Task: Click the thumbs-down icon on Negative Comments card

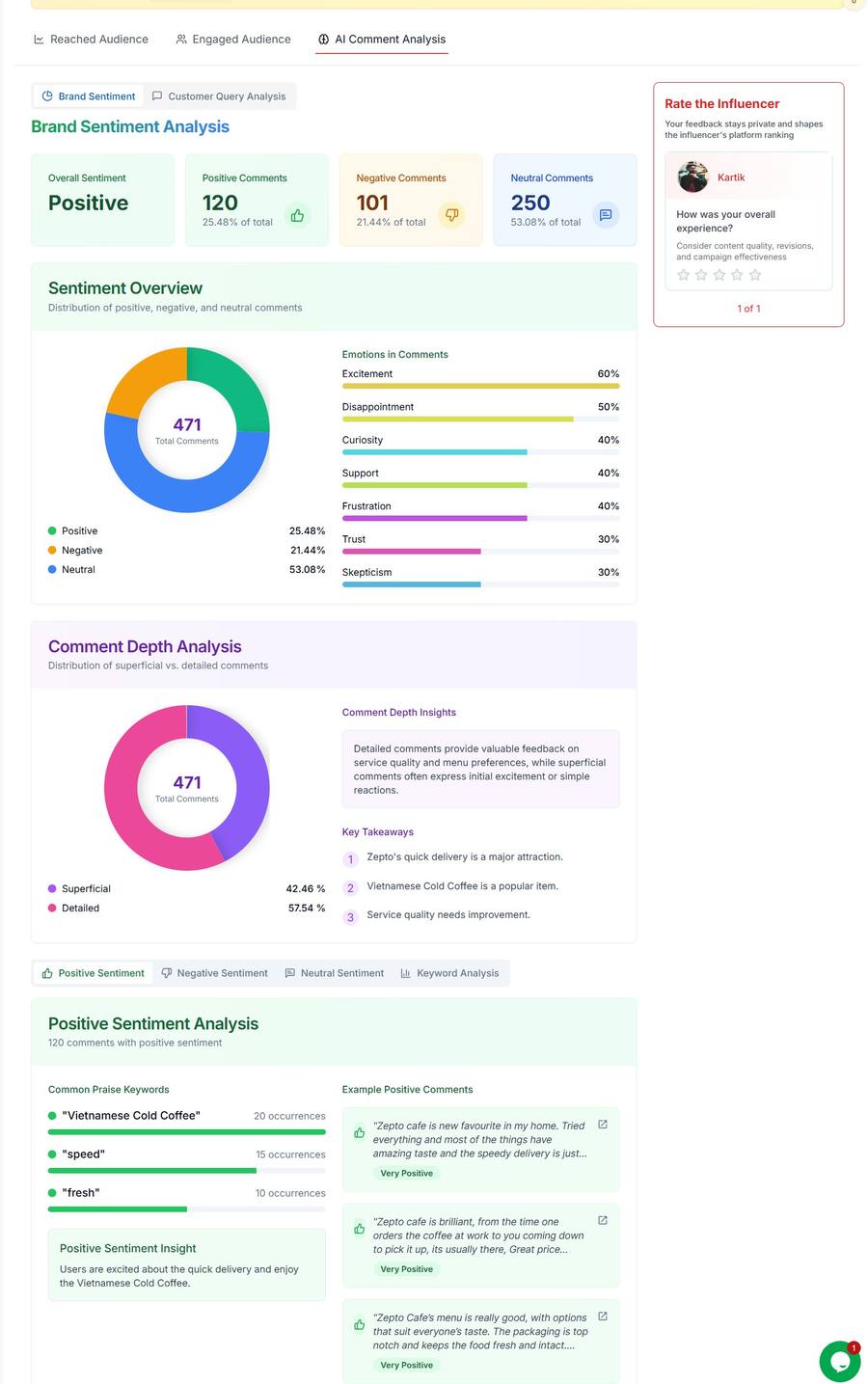Action: coord(451,215)
